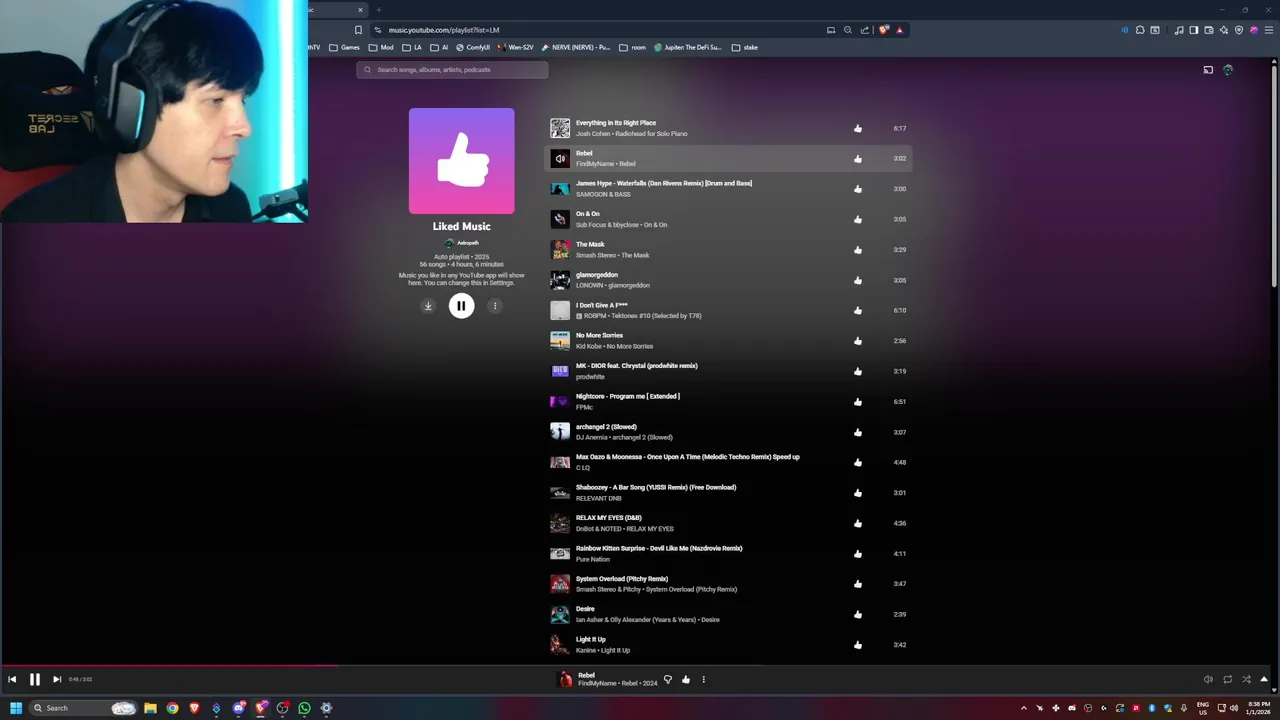1280x720 pixels.
Task: Launch Google Chrome from the taskbar
Action: [172, 708]
